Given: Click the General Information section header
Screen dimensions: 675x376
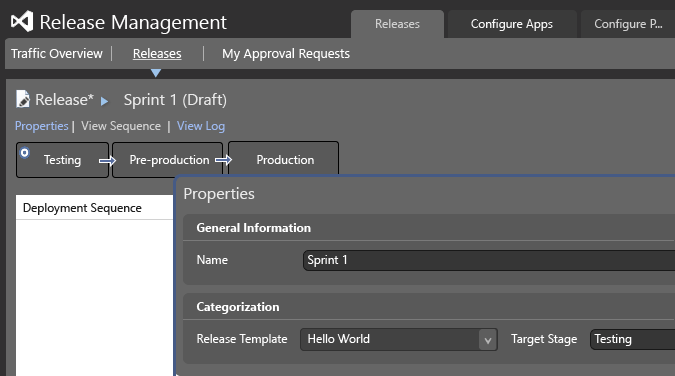Looking at the screenshot, I should pyautogui.click(x=254, y=228).
